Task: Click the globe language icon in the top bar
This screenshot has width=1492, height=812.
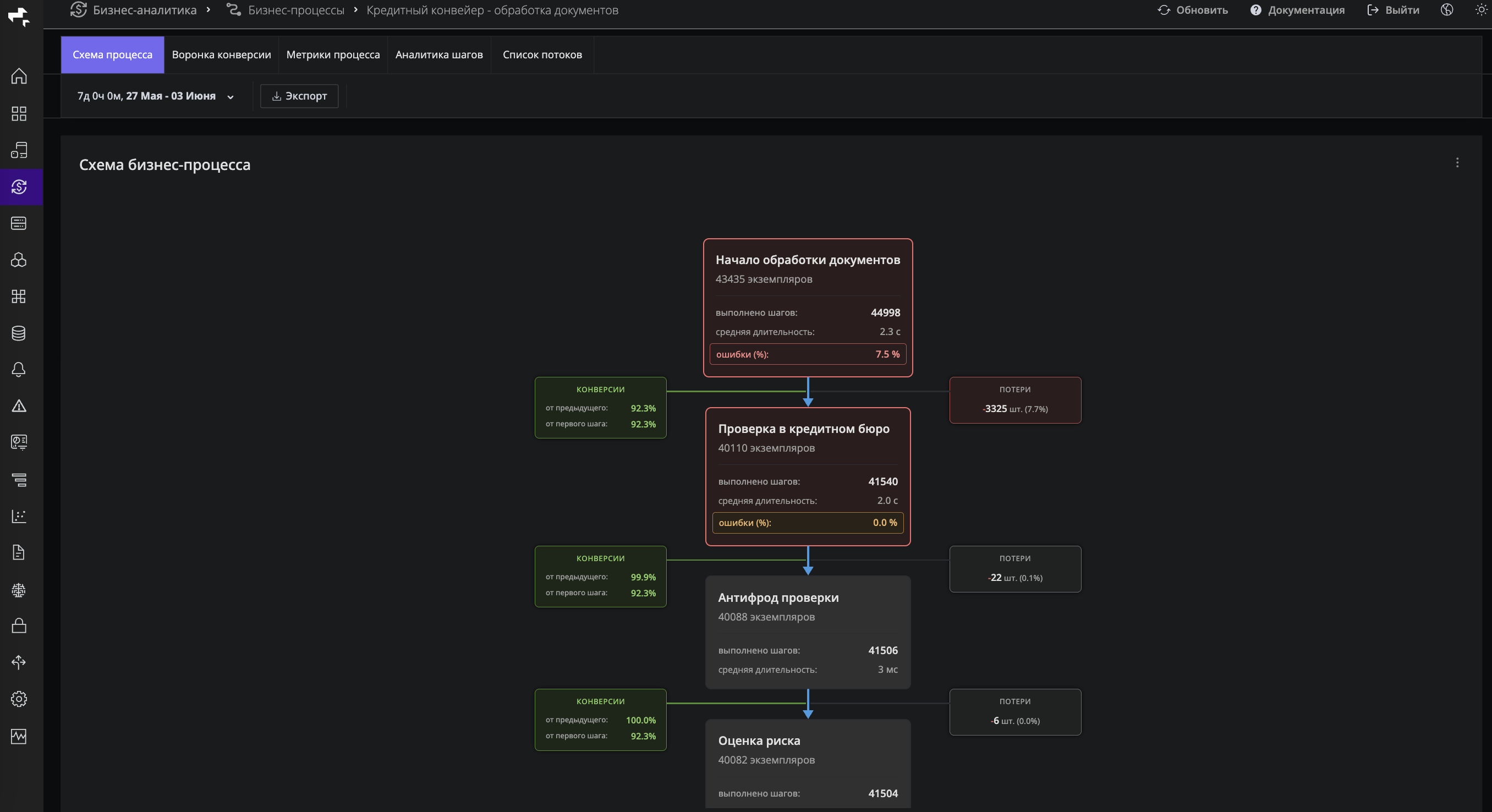Action: point(1447,10)
